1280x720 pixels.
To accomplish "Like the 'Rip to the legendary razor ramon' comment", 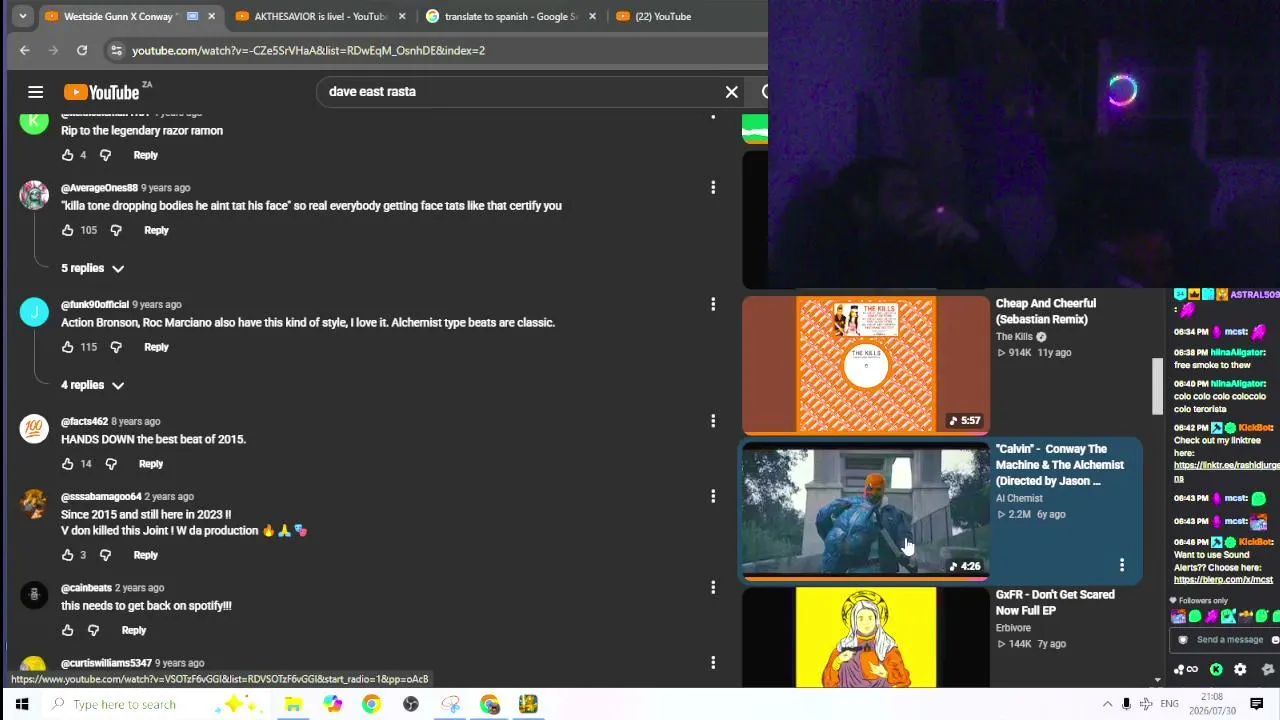I will pyautogui.click(x=67, y=155).
